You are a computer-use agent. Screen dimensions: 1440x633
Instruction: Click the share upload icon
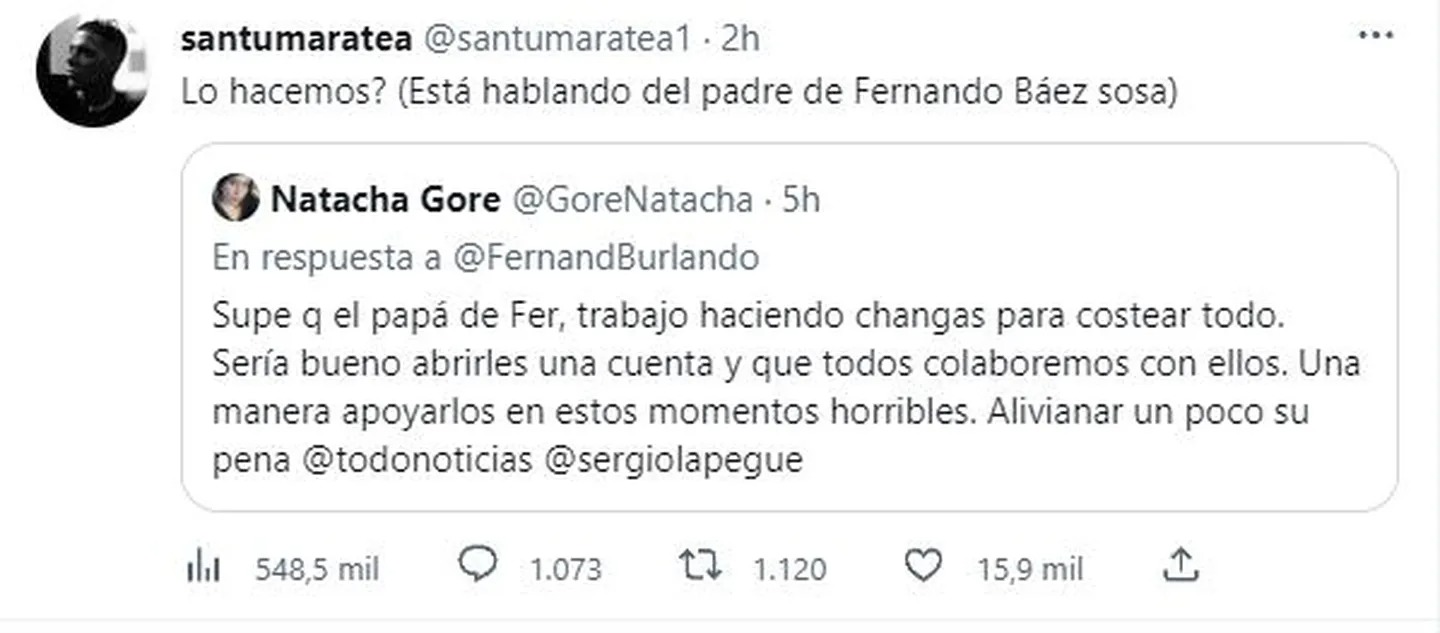pyautogui.click(x=1181, y=567)
